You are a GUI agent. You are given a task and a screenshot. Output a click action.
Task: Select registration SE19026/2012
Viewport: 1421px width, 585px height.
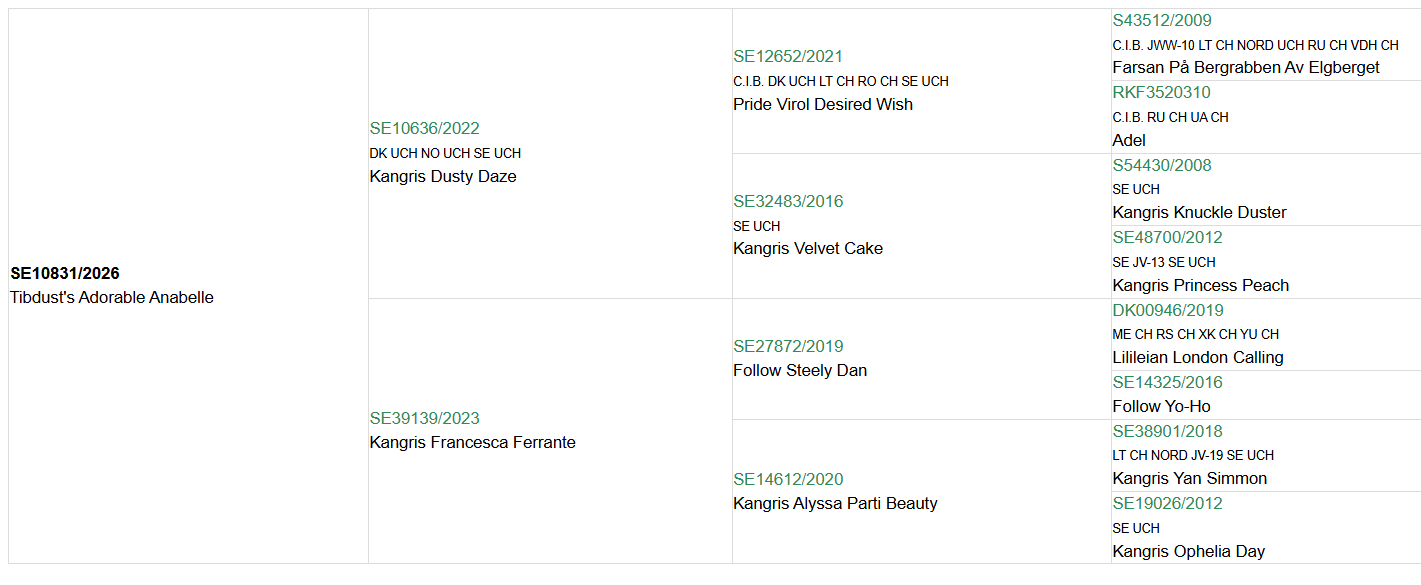point(1167,503)
